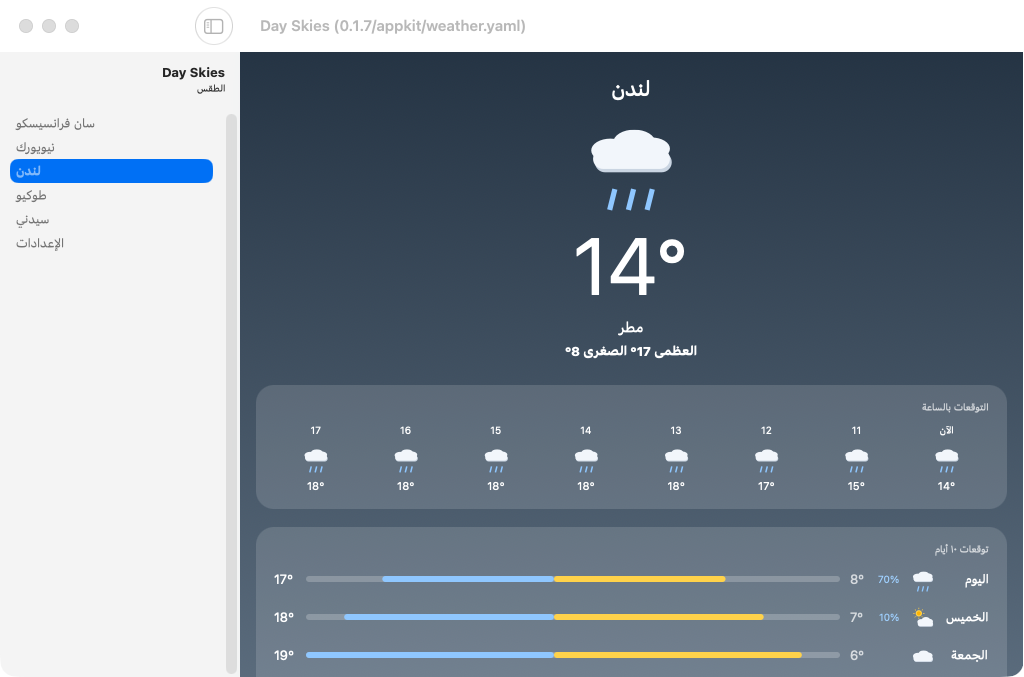Click the large 14° current temperature
This screenshot has width=1024, height=677.
(x=630, y=266)
